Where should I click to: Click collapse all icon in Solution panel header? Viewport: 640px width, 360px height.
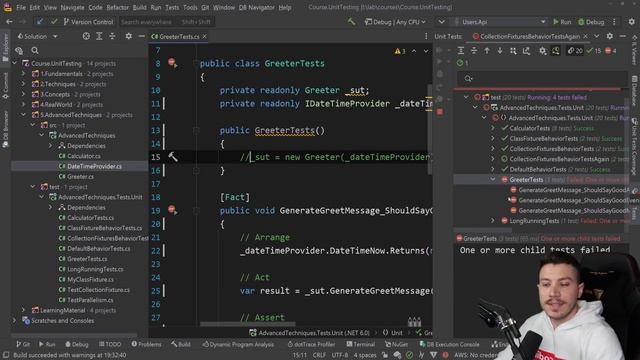[112, 36]
